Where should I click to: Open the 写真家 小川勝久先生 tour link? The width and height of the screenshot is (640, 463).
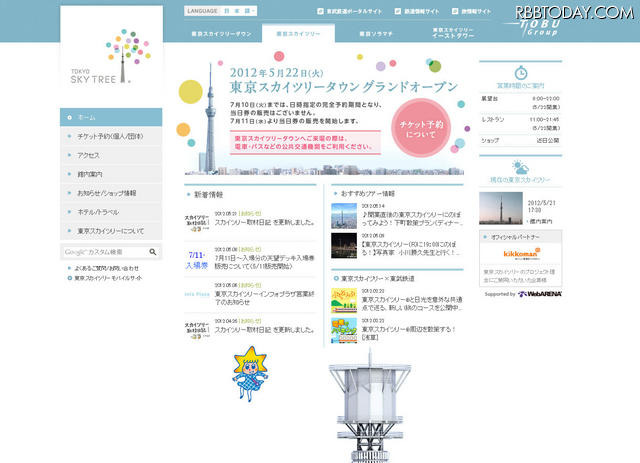point(412,249)
